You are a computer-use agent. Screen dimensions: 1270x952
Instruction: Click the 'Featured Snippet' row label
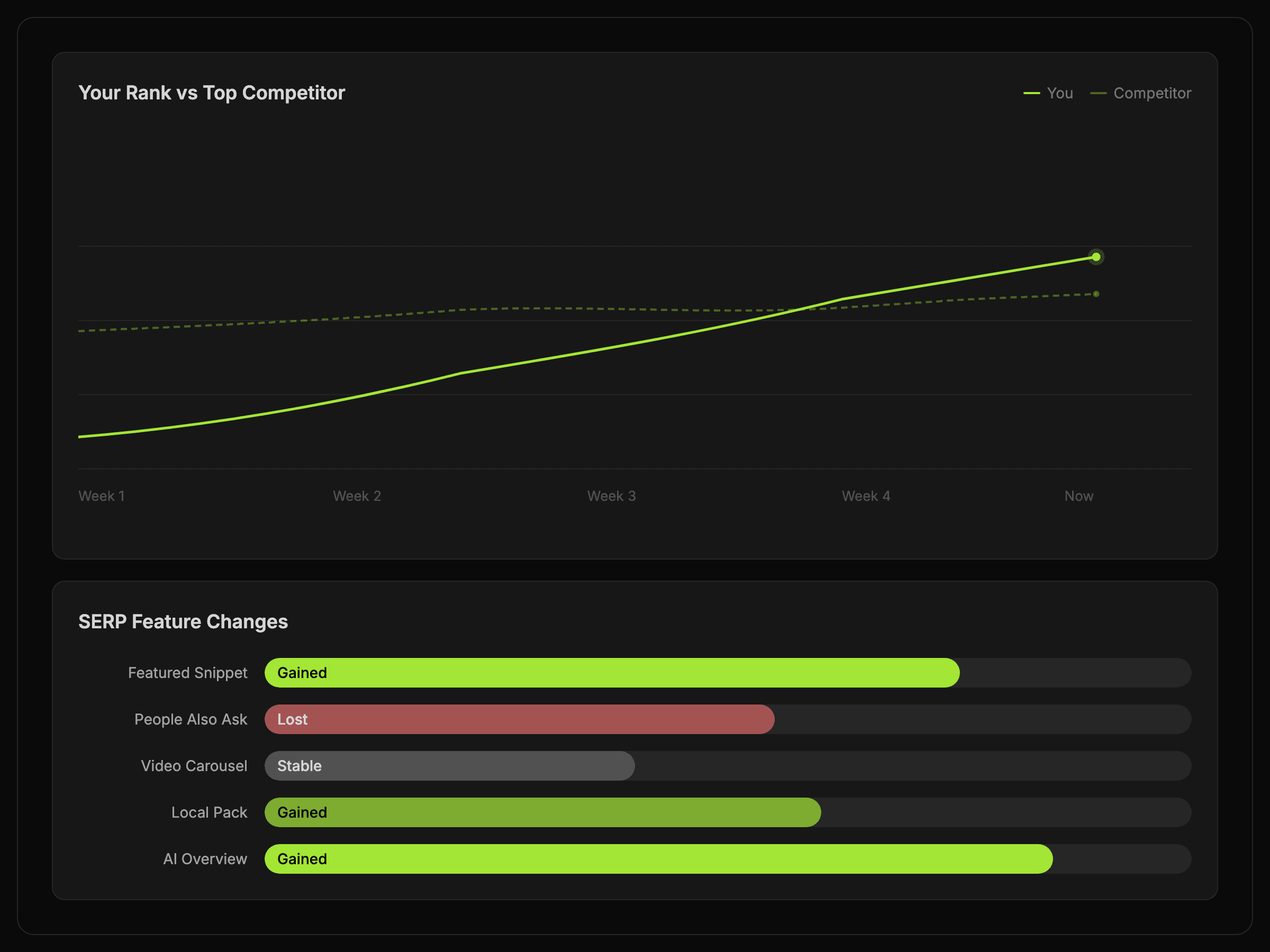[x=187, y=673]
